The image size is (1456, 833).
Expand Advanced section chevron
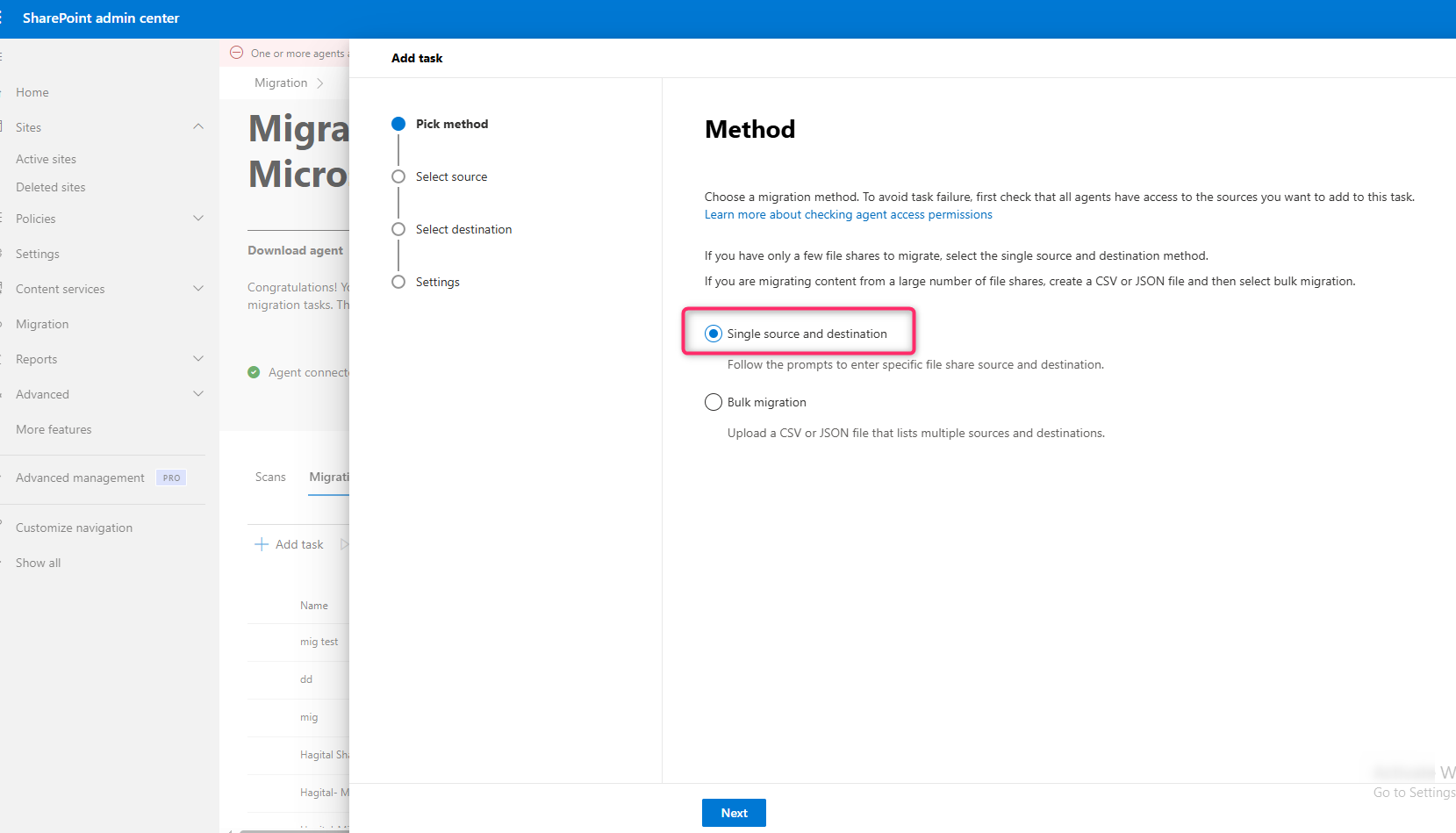point(198,393)
